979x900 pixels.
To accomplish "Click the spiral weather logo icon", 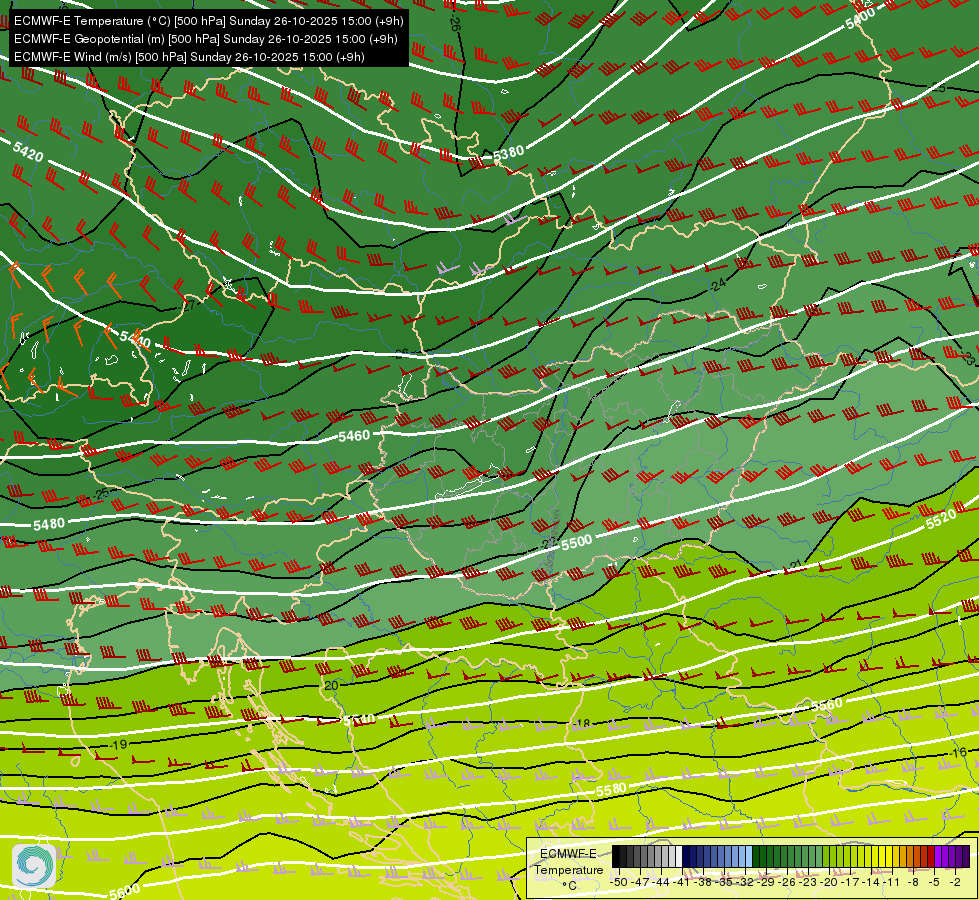I will tap(34, 866).
